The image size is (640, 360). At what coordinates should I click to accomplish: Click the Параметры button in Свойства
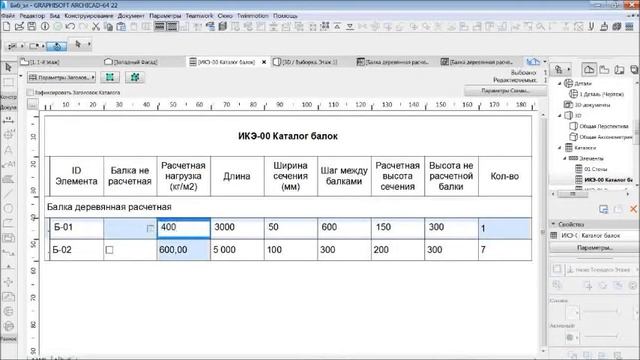pos(594,248)
